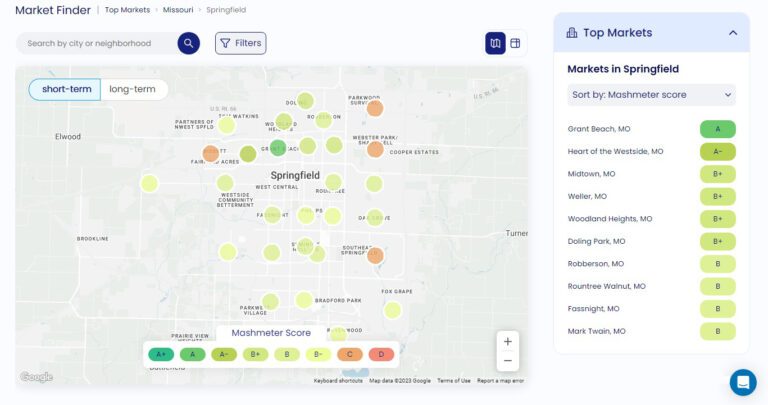Screen dimensions: 768x405
Task: Select long-term rental toggle
Action: (x=133, y=89)
